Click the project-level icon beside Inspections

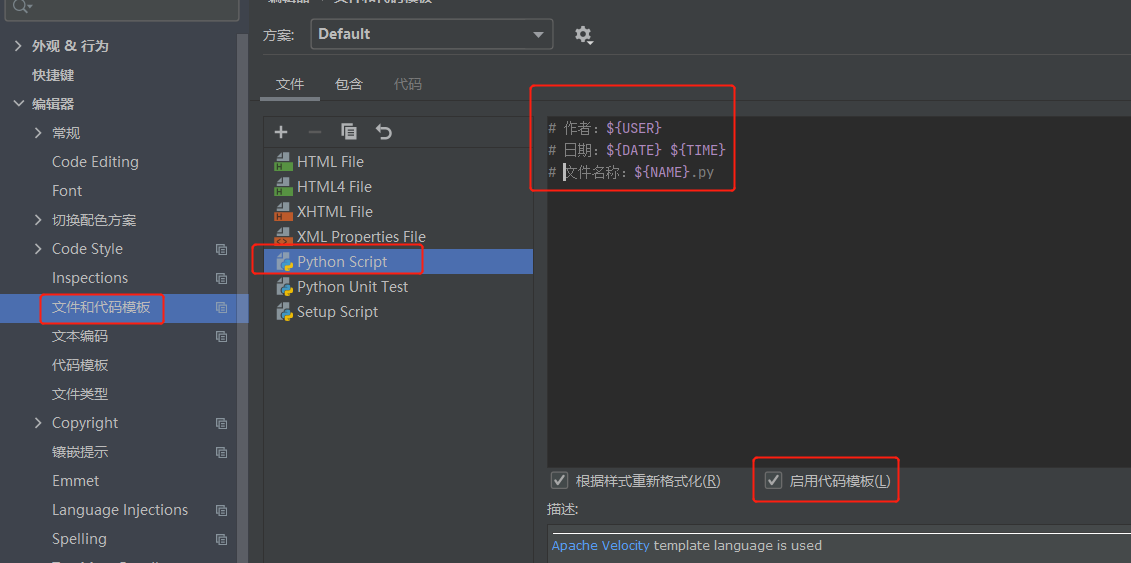pyautogui.click(x=221, y=278)
